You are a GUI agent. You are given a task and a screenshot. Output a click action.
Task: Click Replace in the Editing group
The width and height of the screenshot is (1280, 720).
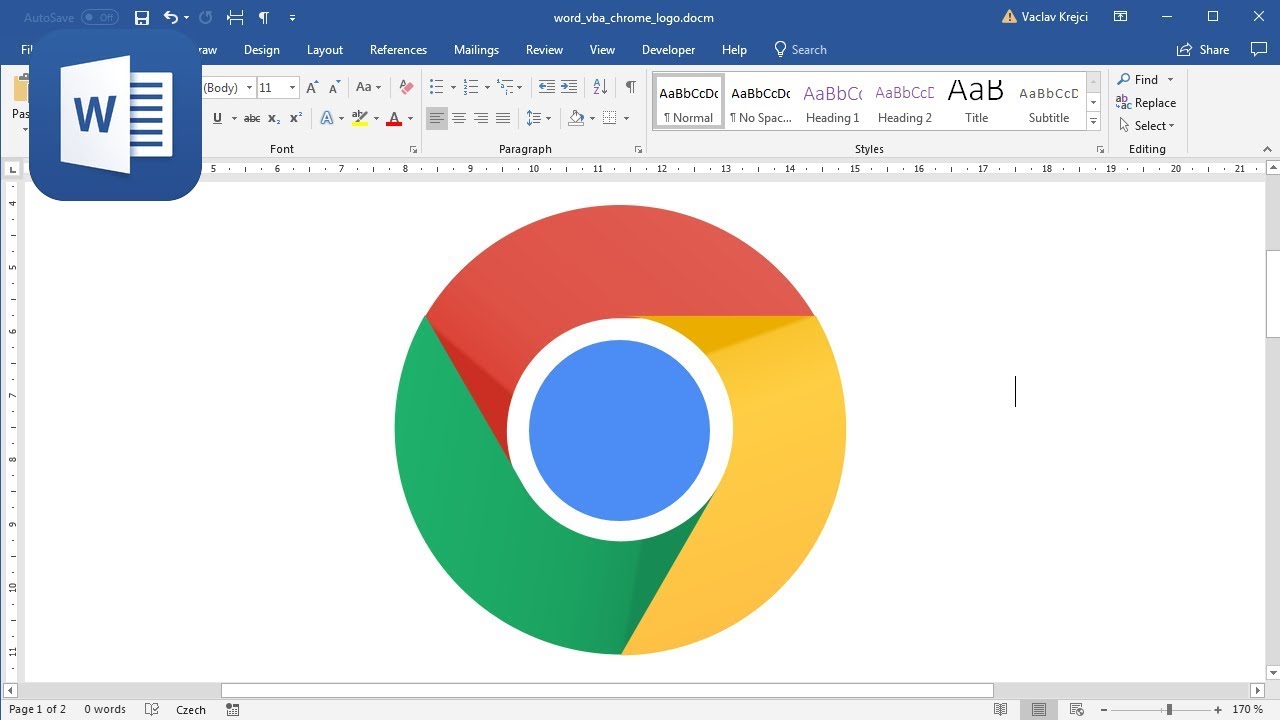coord(1146,103)
